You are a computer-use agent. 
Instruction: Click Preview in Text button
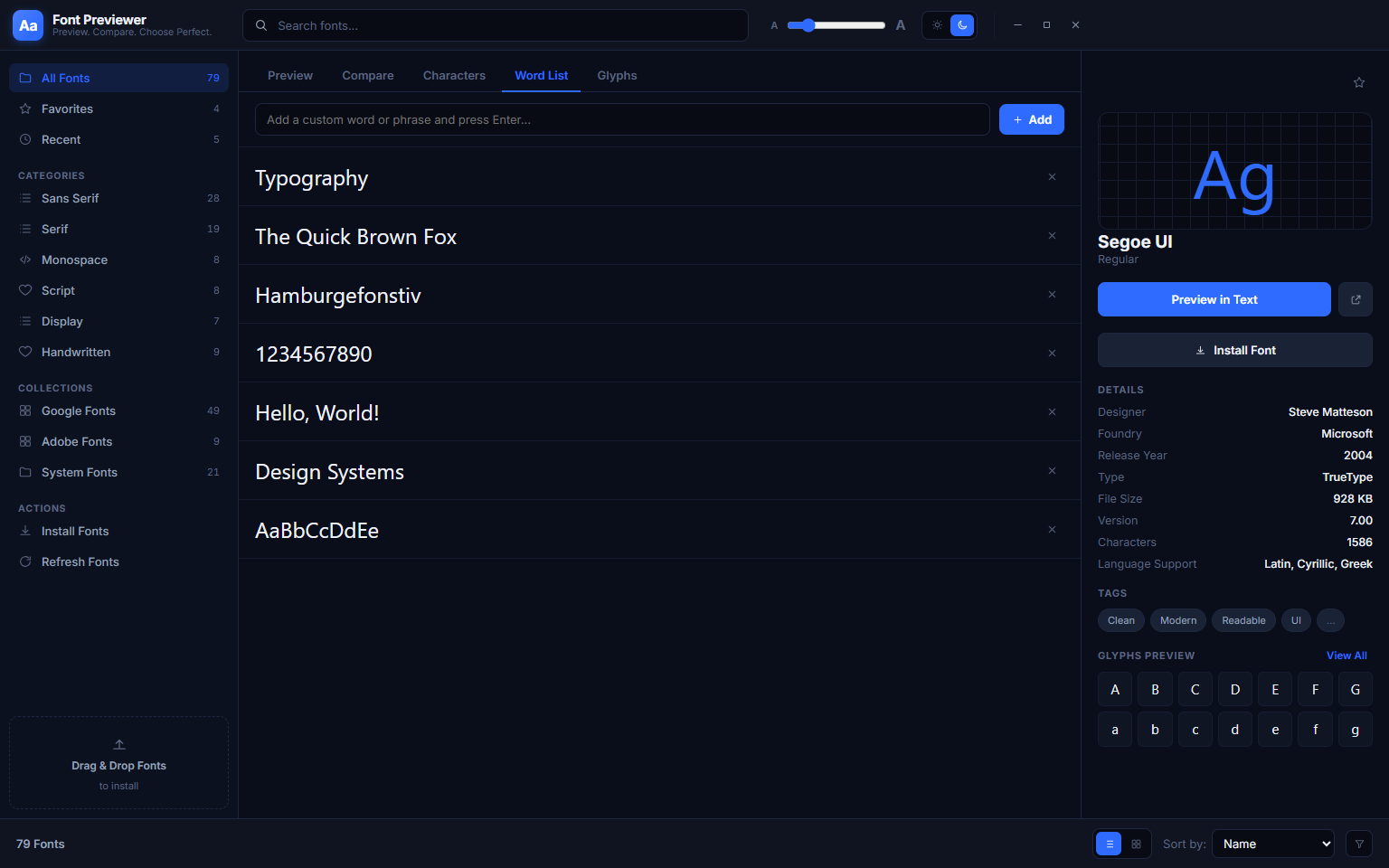pyautogui.click(x=1214, y=299)
